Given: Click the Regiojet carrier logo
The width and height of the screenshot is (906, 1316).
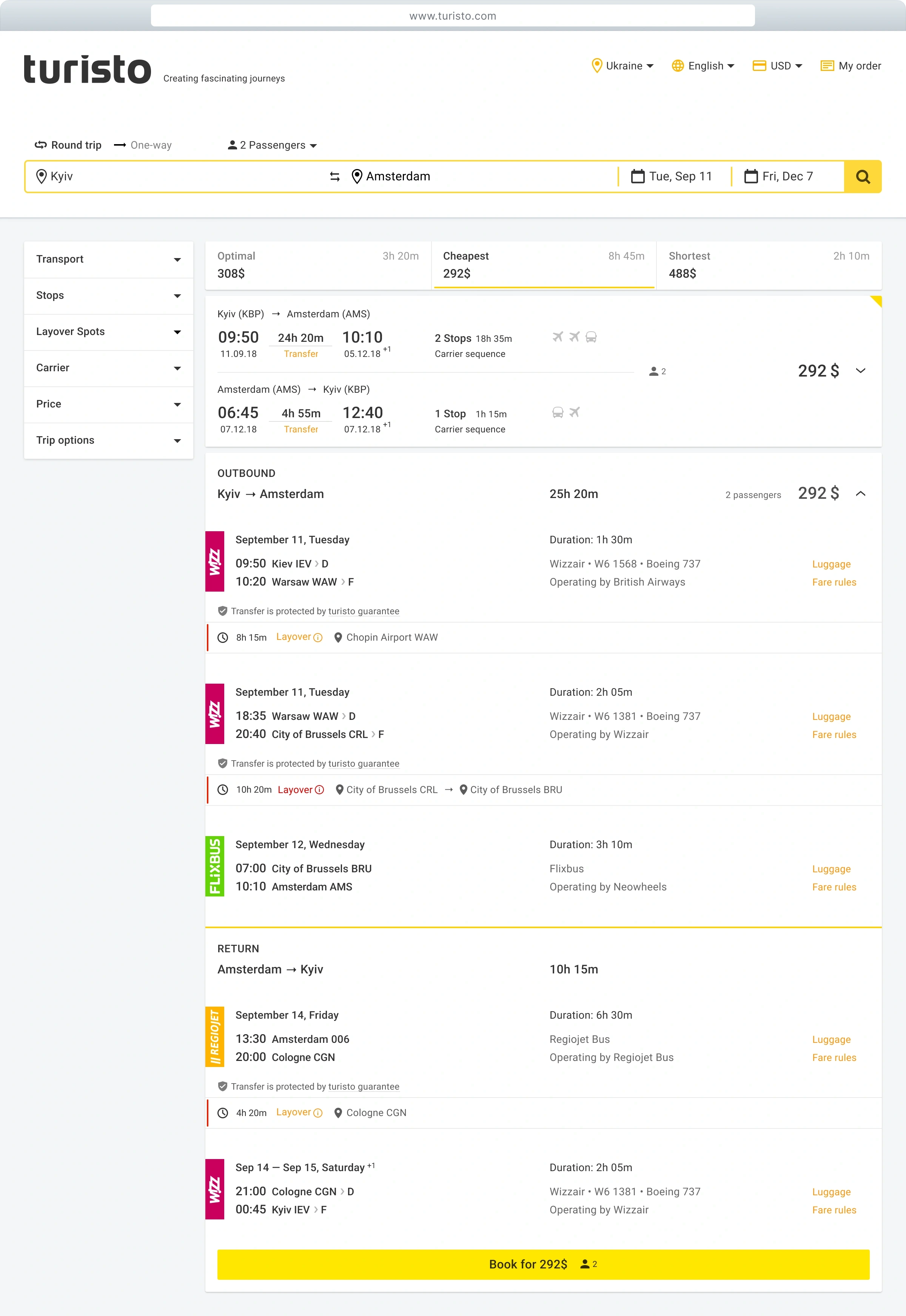Looking at the screenshot, I should [214, 1036].
